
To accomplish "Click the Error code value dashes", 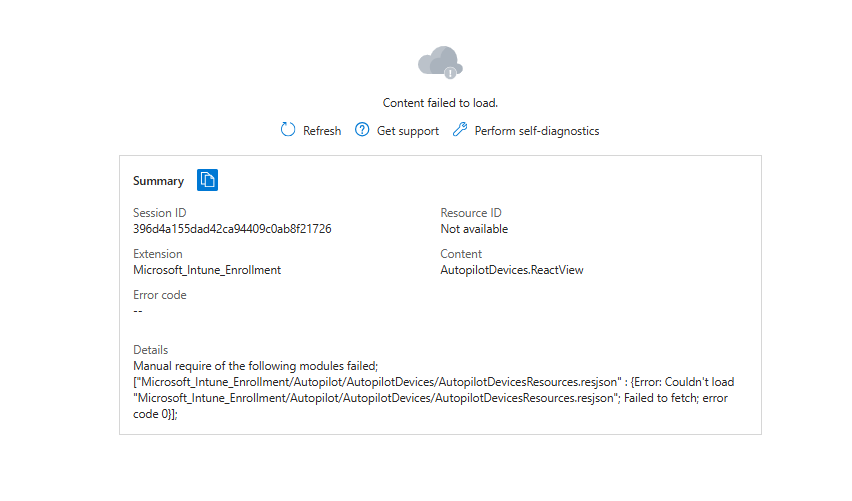I will coord(137,311).
